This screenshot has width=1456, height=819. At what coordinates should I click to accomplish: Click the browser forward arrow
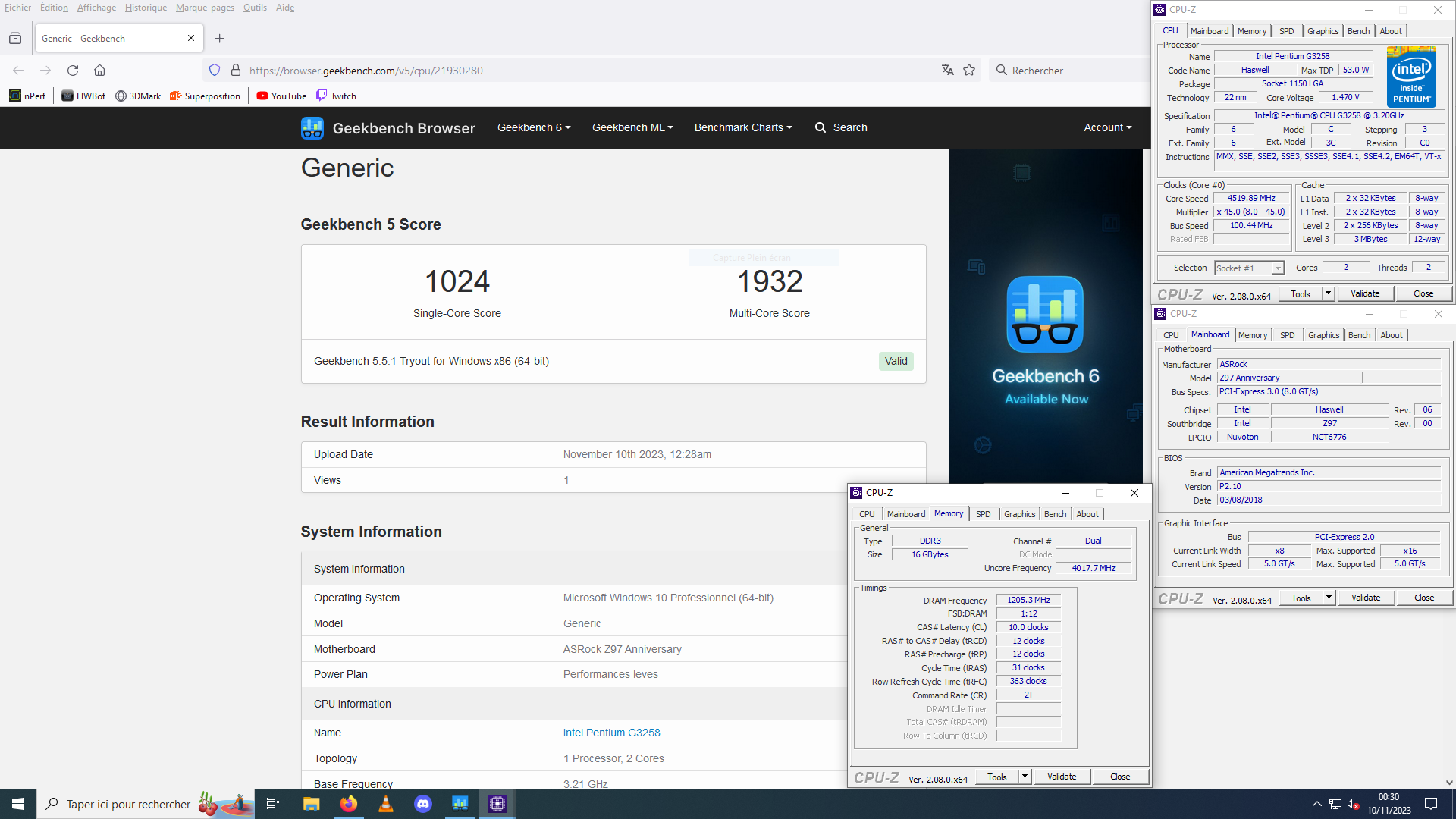click(45, 71)
